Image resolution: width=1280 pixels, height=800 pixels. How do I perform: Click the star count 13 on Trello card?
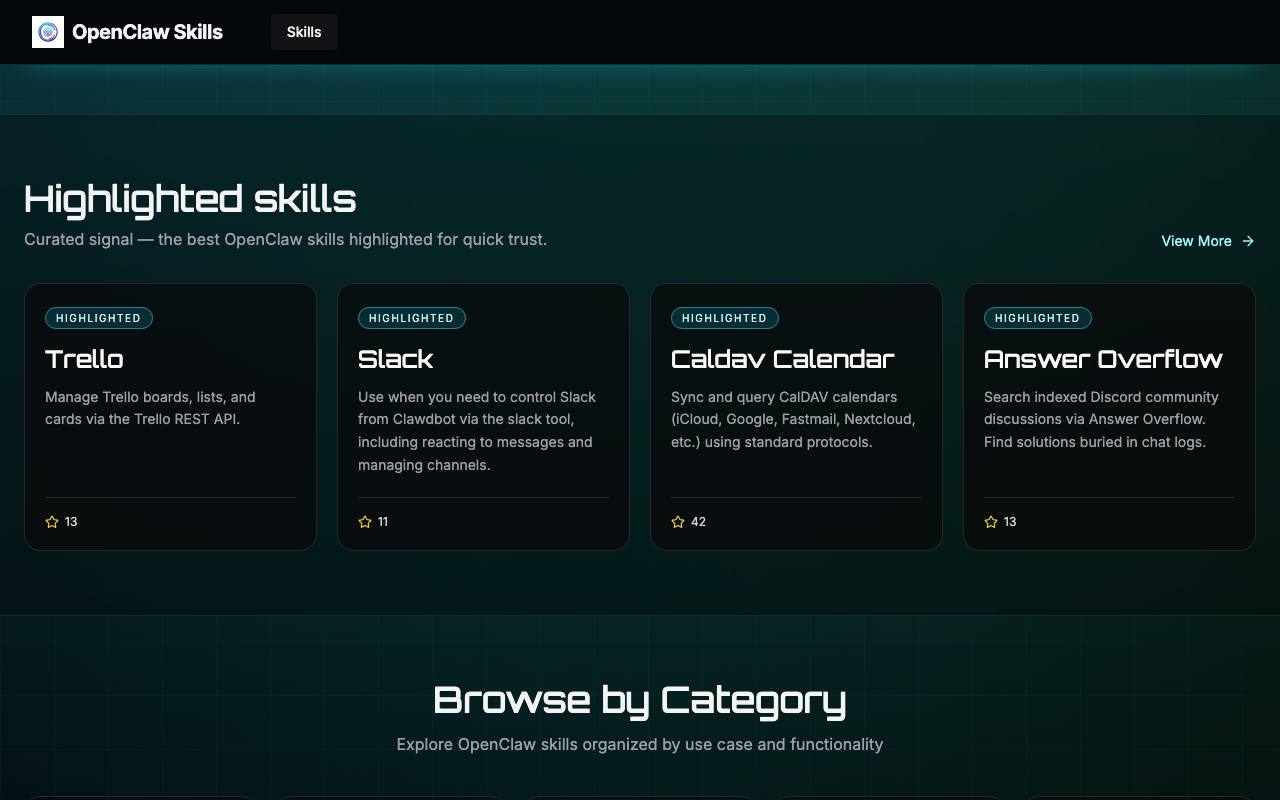pos(71,522)
